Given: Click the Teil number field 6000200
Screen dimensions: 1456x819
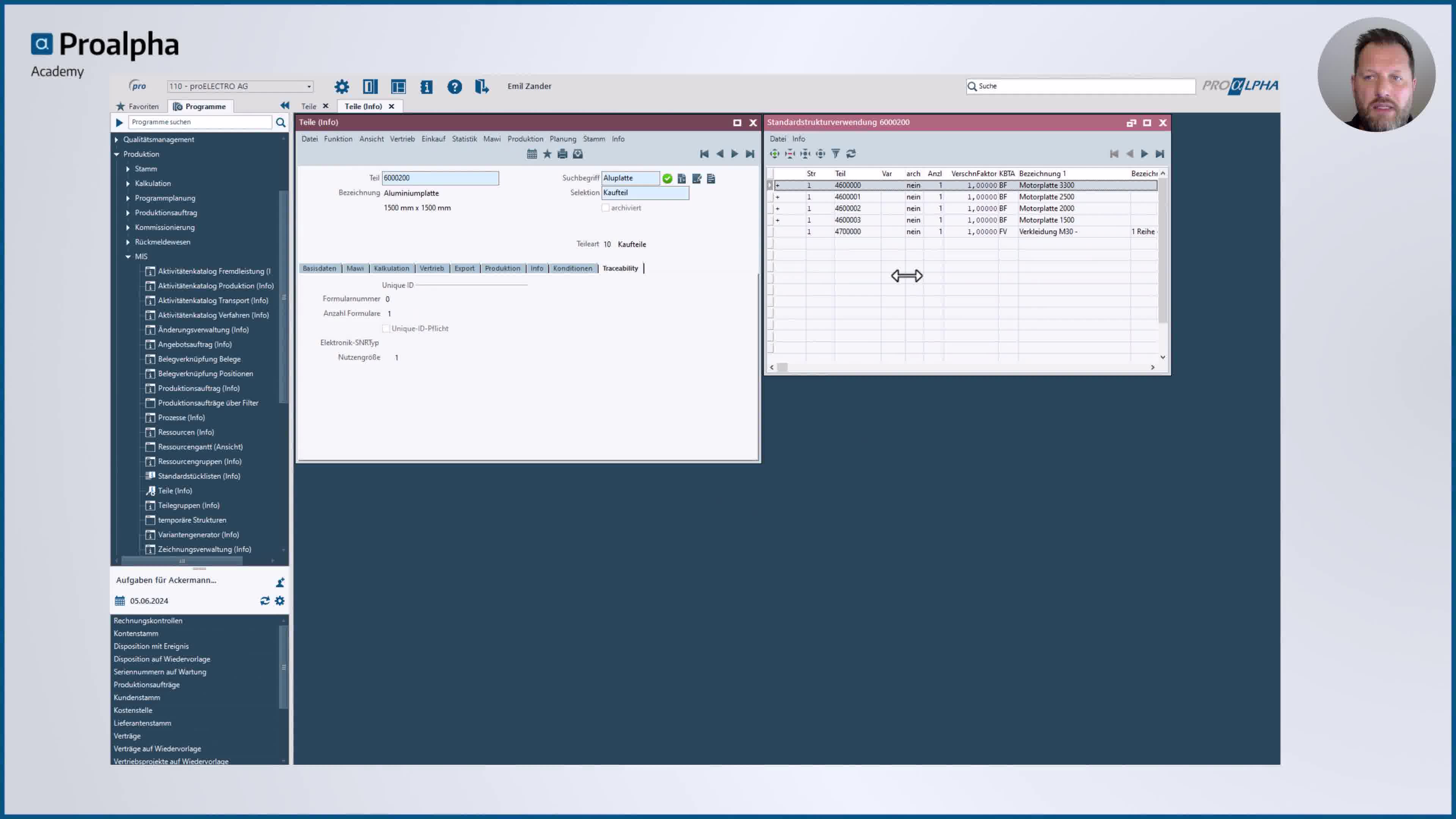Looking at the screenshot, I should point(440,178).
